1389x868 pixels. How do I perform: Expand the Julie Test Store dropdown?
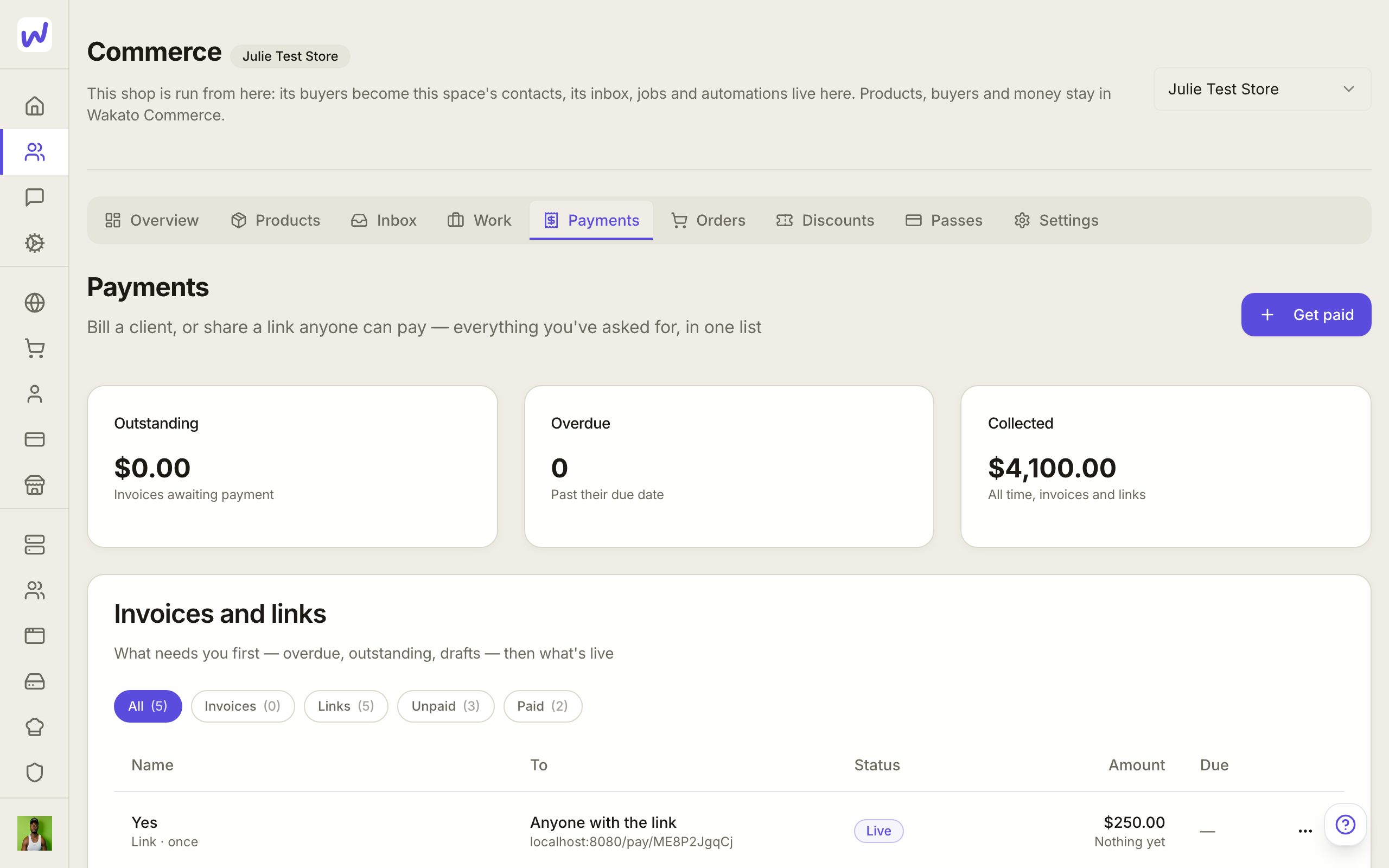(x=1262, y=89)
